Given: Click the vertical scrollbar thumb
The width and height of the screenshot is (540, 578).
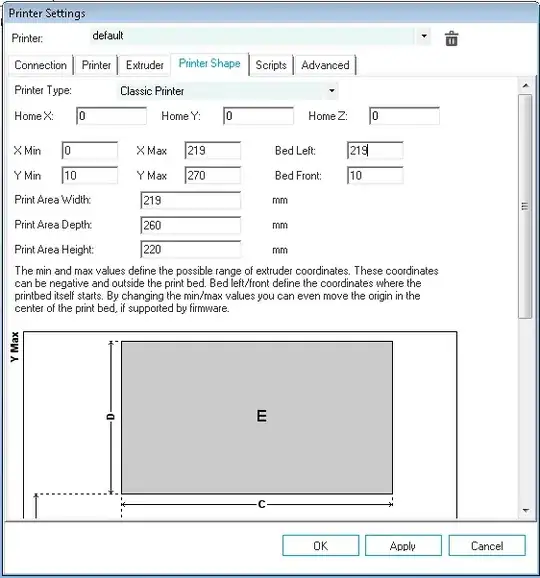Looking at the screenshot, I should pyautogui.click(x=525, y=206).
